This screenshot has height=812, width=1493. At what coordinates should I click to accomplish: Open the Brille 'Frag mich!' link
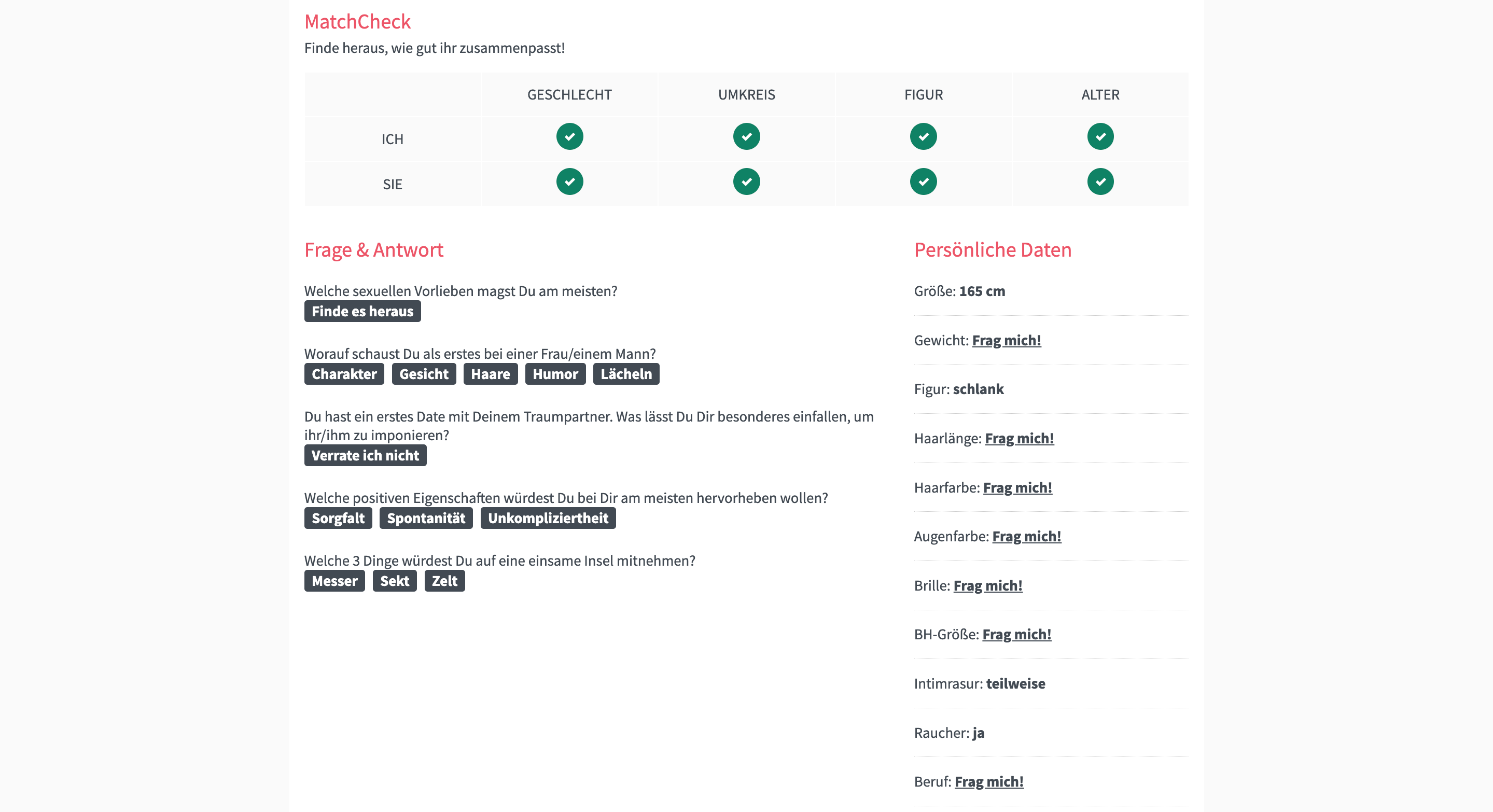click(987, 585)
